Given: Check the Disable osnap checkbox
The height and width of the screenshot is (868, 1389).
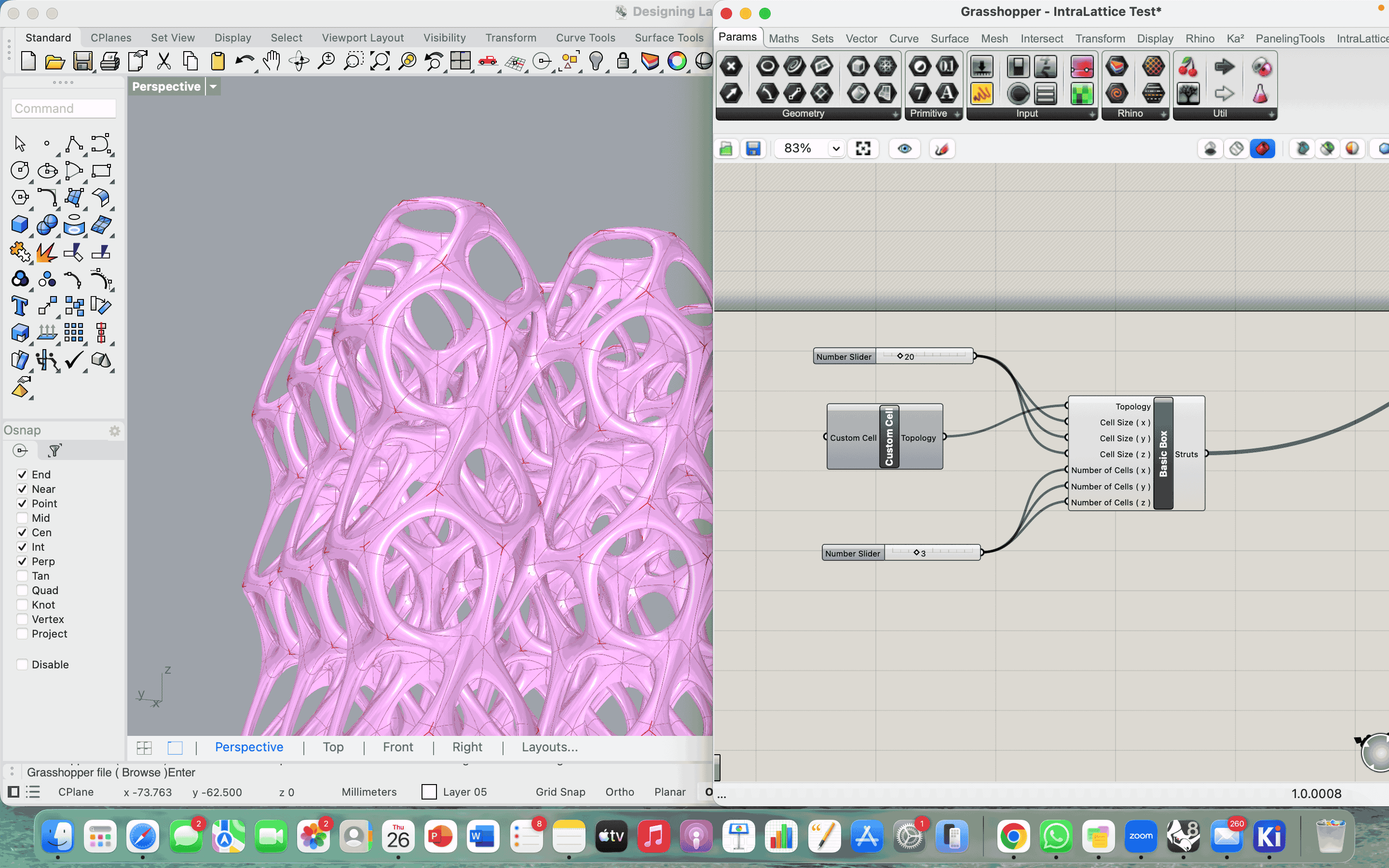Looking at the screenshot, I should [22, 664].
